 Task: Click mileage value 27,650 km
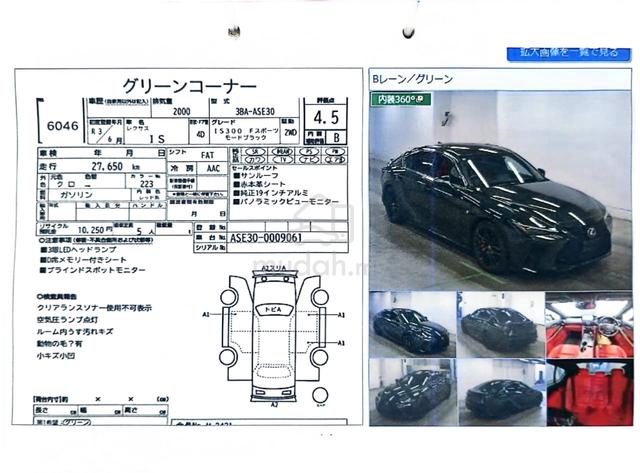click(116, 167)
